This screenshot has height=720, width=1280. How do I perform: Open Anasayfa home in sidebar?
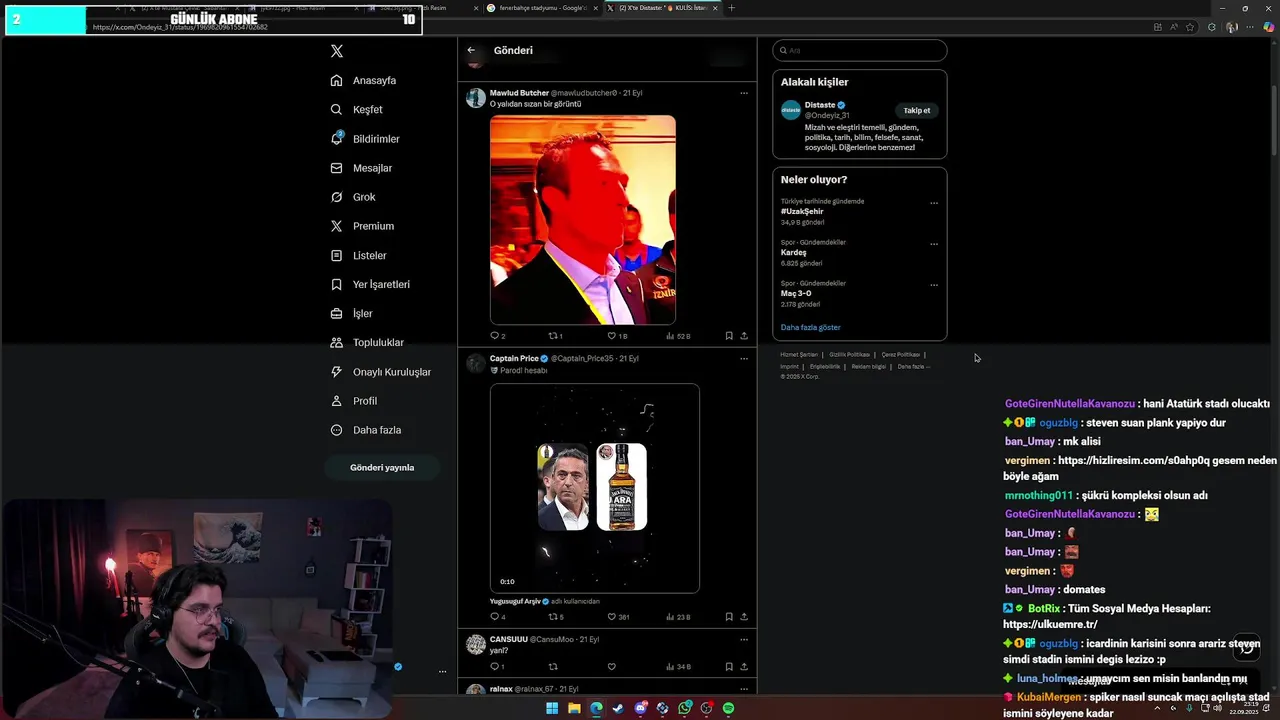tap(364, 80)
